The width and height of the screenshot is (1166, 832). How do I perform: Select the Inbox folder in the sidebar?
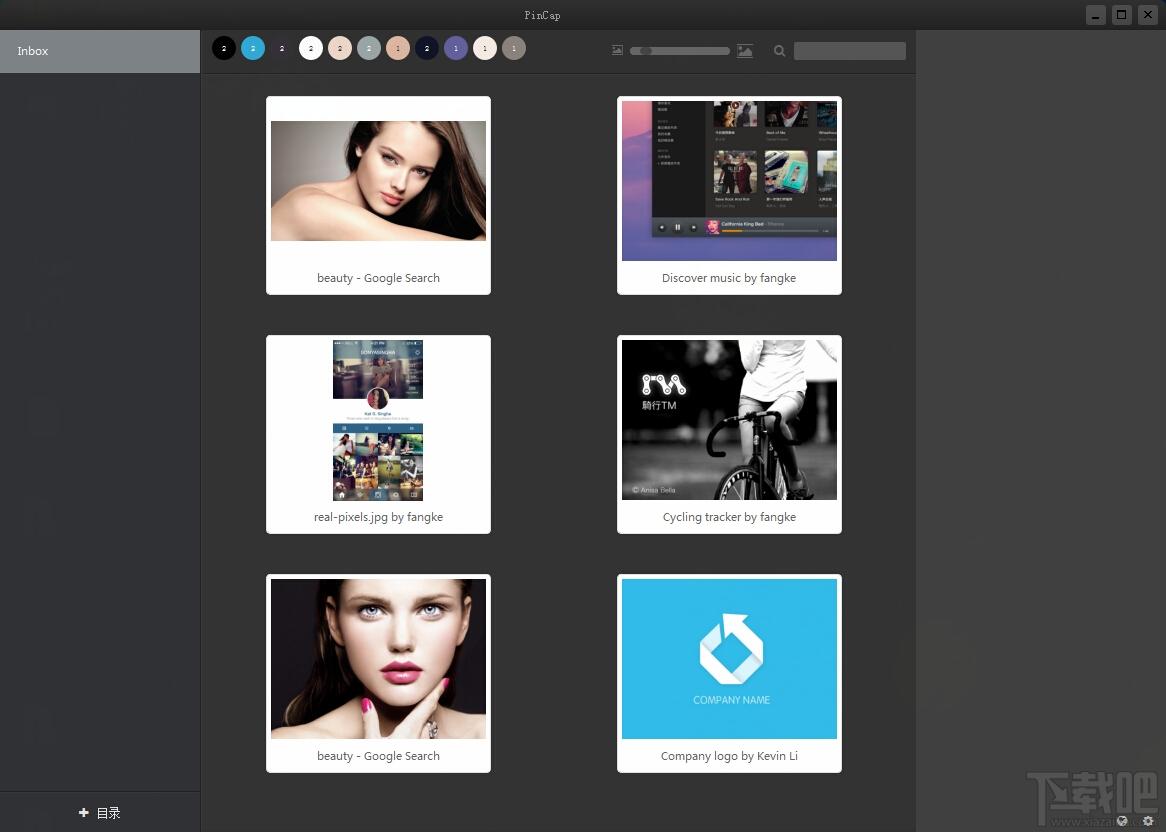pyautogui.click(x=100, y=51)
